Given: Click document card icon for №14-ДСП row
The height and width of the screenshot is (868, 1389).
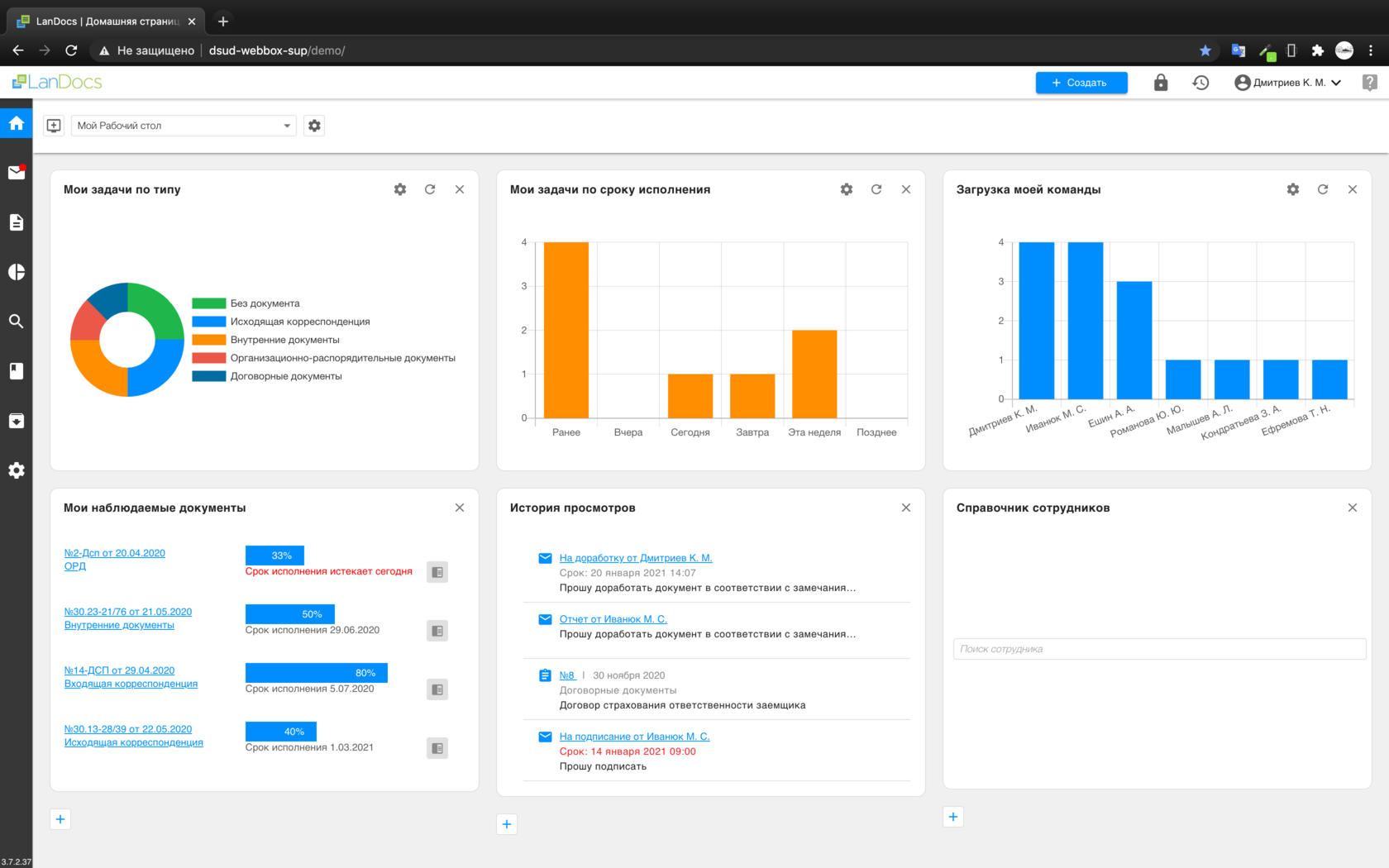Looking at the screenshot, I should click(437, 689).
